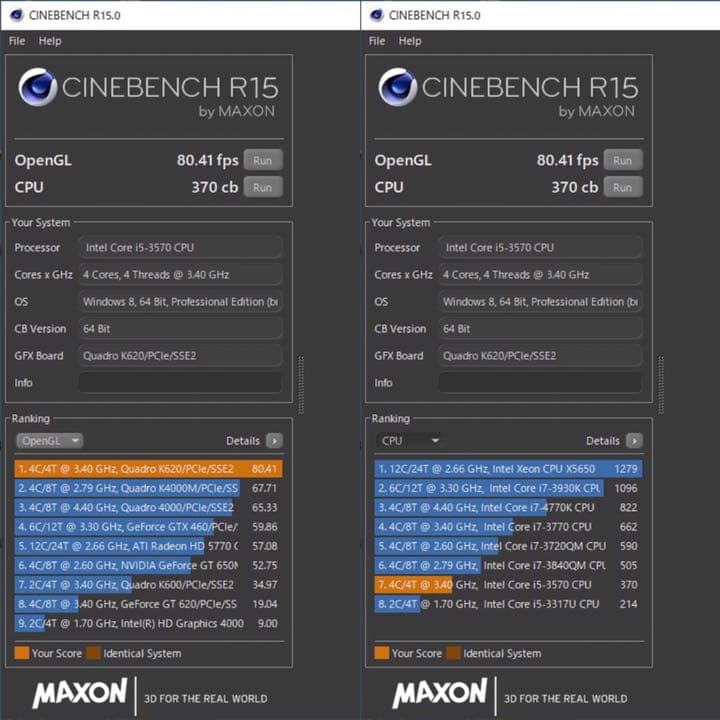Click the Processor field in left window
This screenshot has width=720, height=720.
pyautogui.click(x=180, y=248)
